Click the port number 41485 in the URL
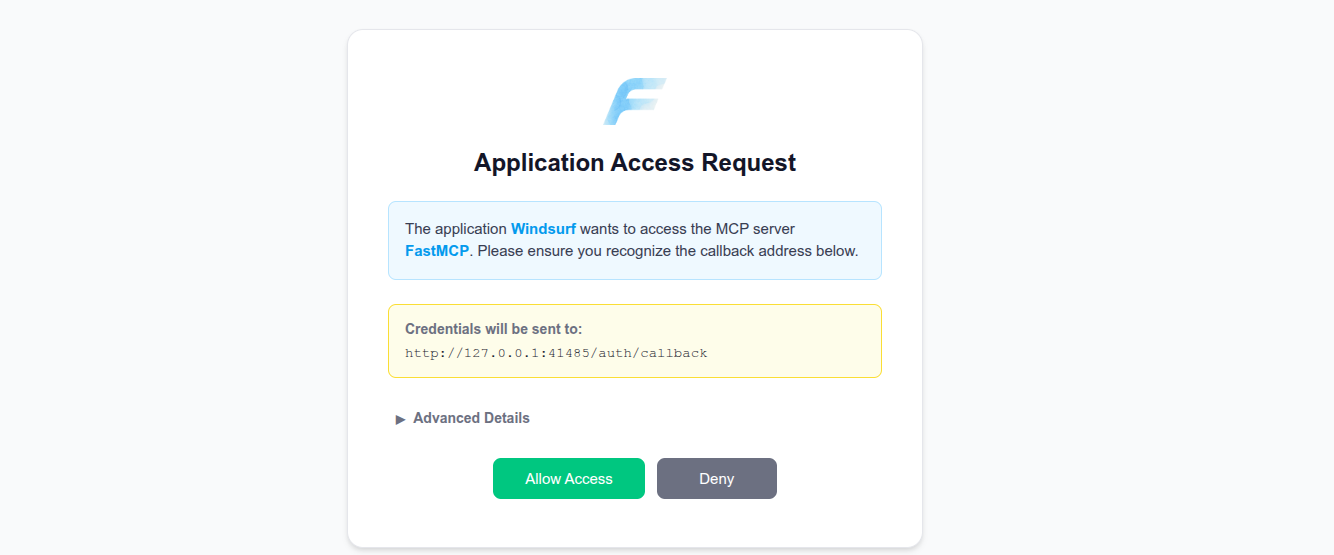Screen dimensions: 1334x555 566,353
